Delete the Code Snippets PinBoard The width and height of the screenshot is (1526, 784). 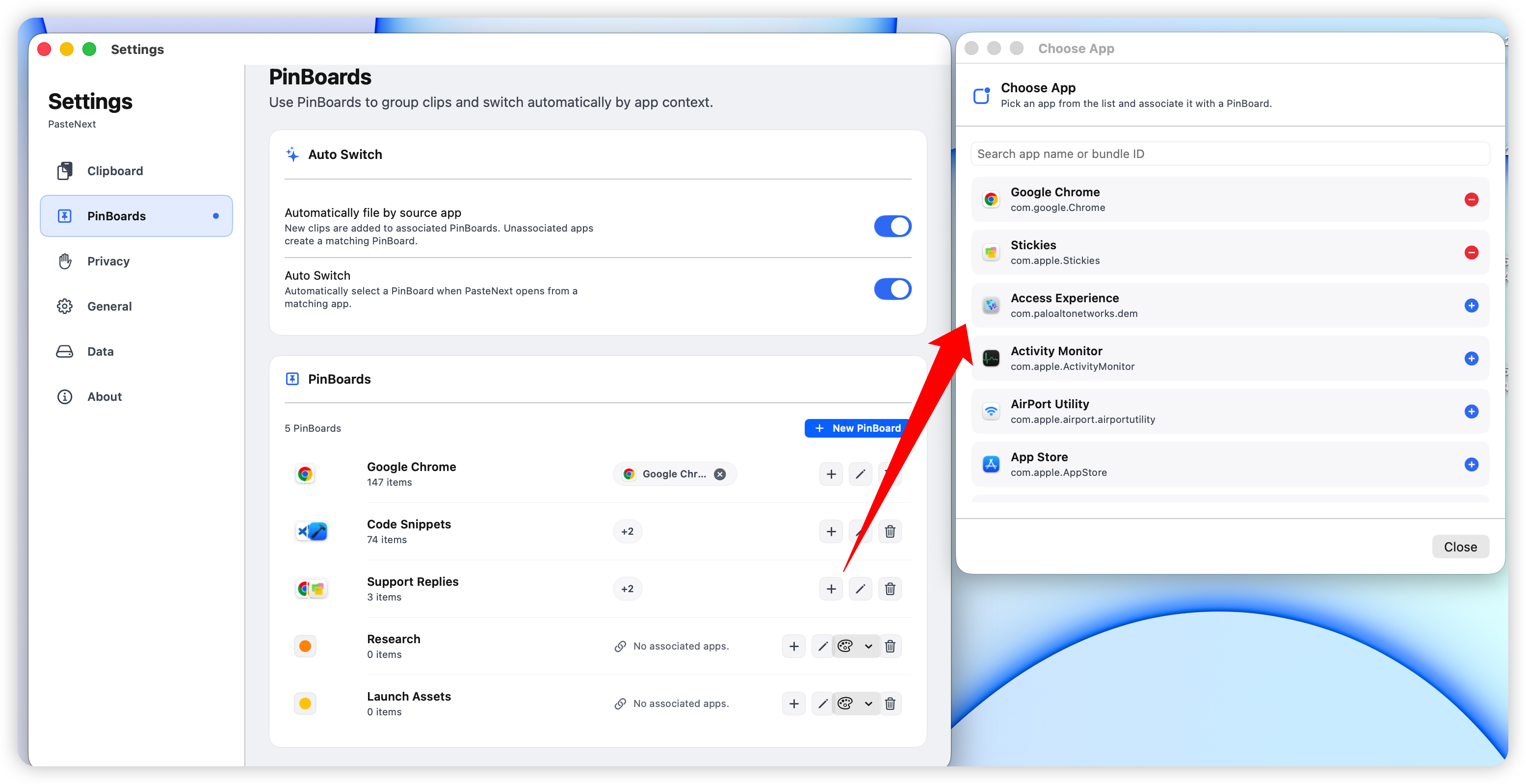[x=890, y=531]
